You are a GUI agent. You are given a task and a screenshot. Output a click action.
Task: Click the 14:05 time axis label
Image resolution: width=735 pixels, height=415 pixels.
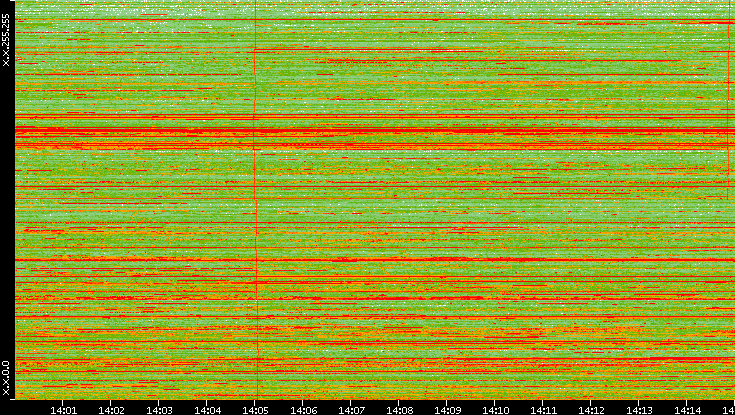[x=255, y=410]
